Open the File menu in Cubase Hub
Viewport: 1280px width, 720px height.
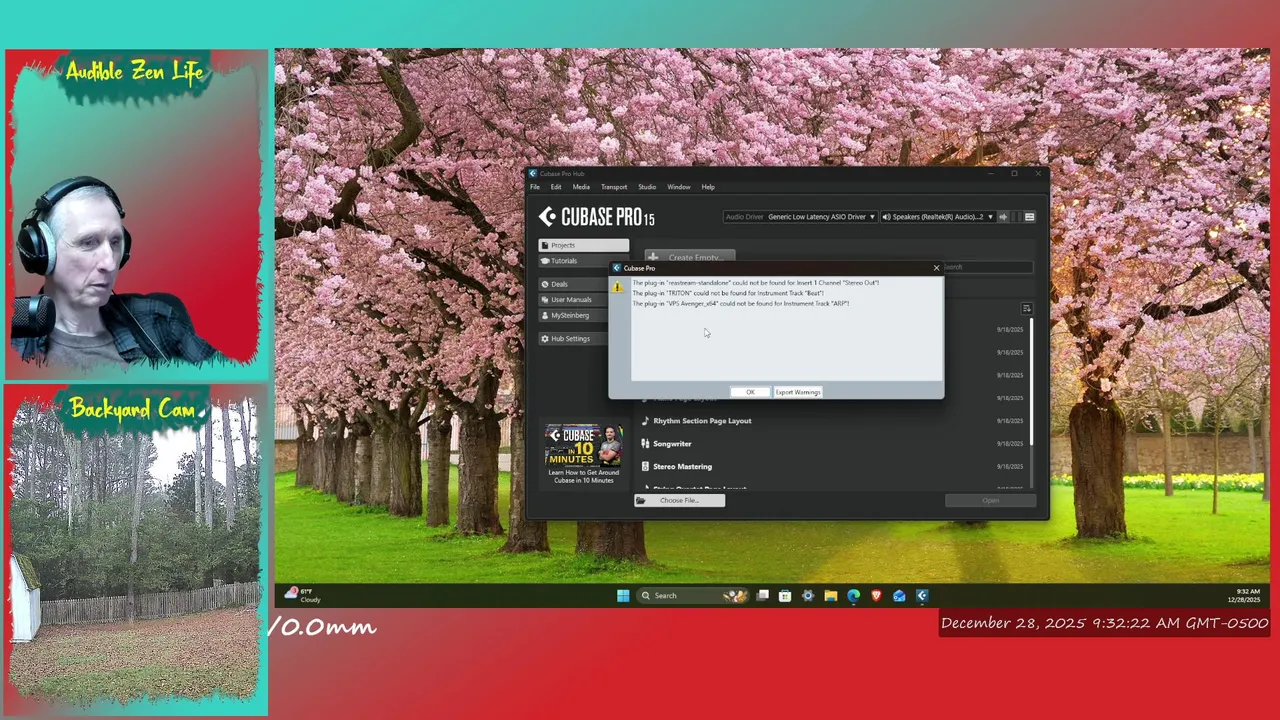click(535, 187)
